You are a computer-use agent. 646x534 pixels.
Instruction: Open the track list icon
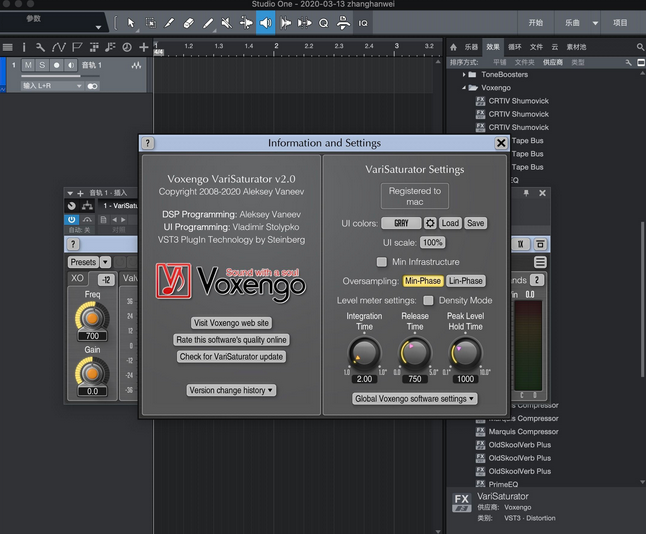coord(7,47)
